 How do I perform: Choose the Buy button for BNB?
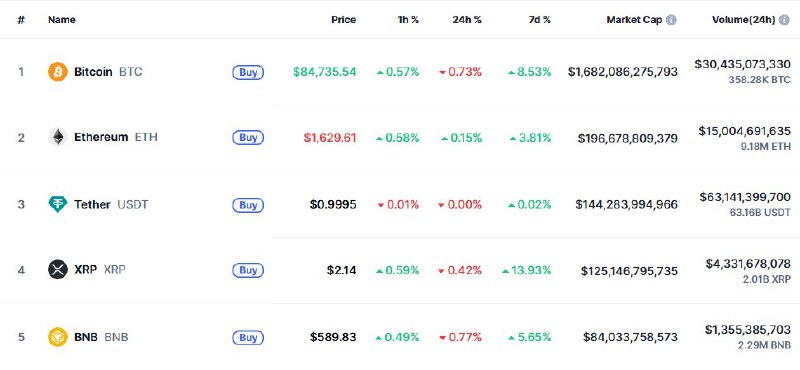tap(248, 337)
